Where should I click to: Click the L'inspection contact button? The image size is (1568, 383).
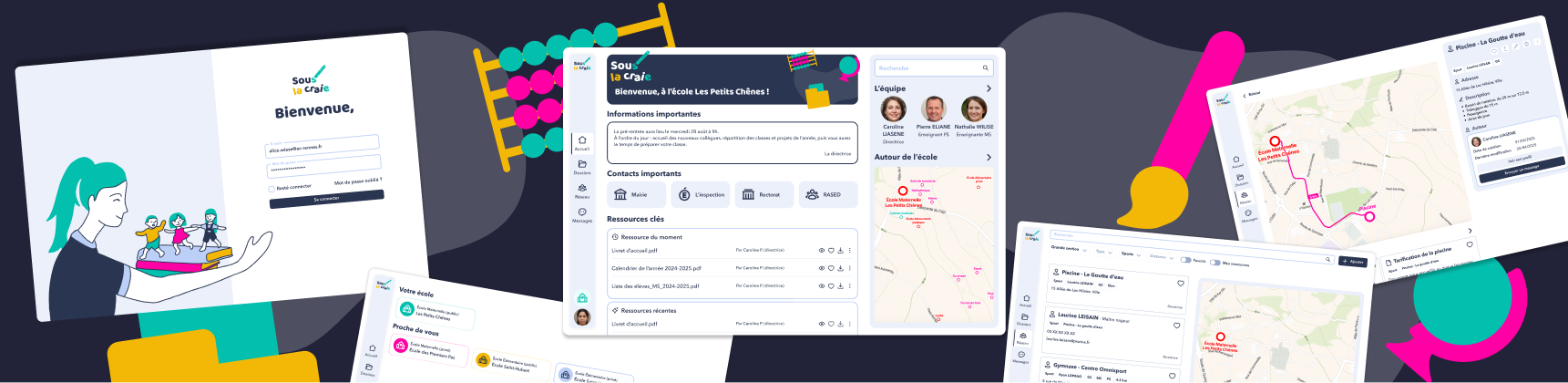[x=701, y=194]
